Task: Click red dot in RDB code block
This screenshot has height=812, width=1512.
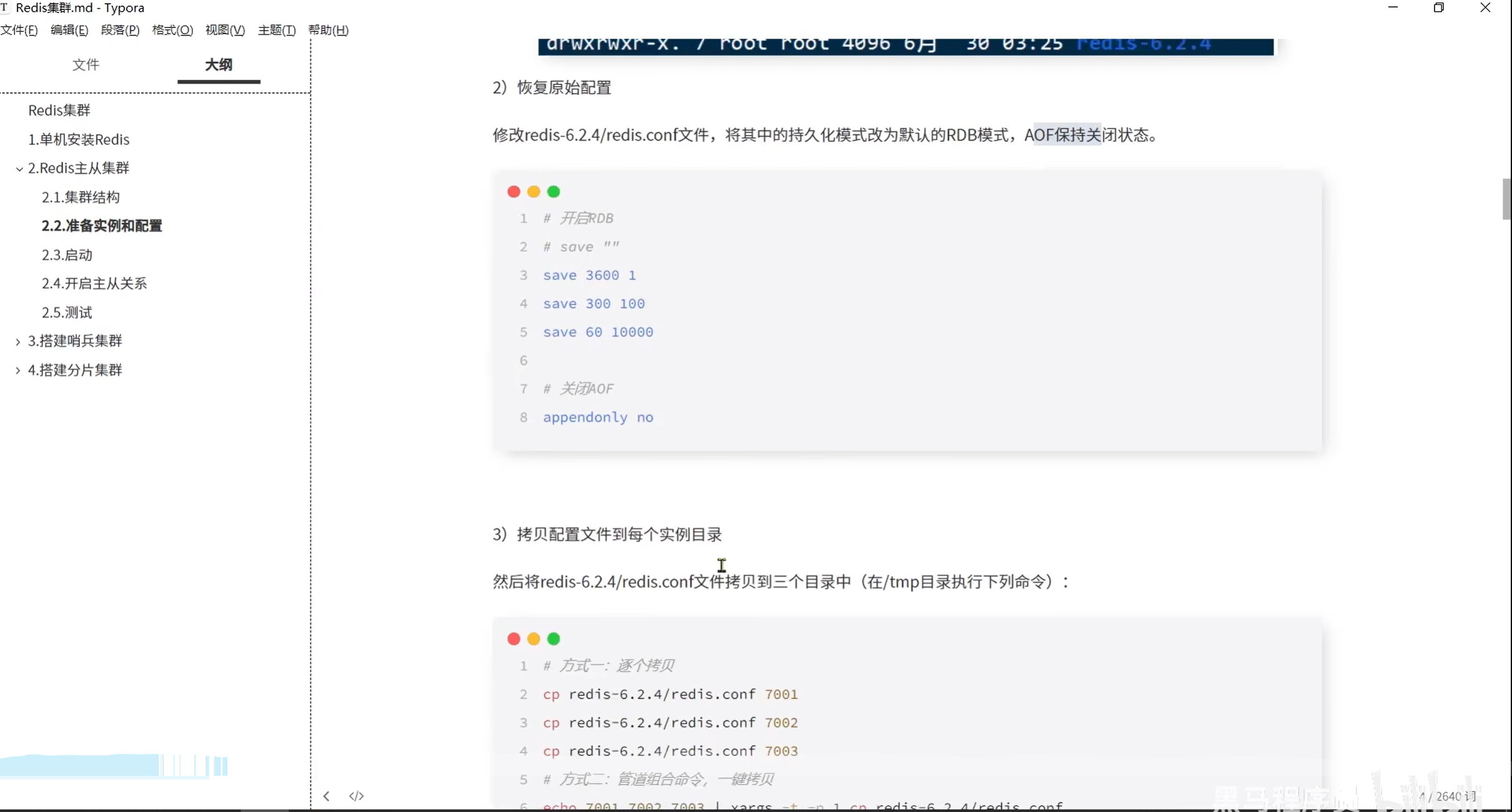Action: [x=514, y=192]
